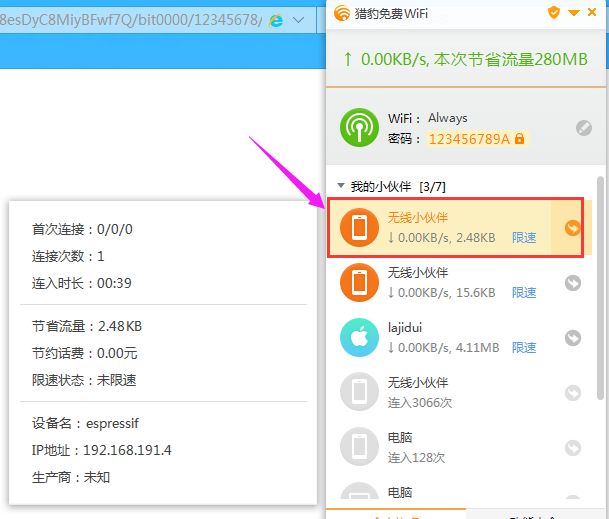The height and width of the screenshot is (519, 609).
Task: Click the browser address bar URL
Action: pos(131,19)
